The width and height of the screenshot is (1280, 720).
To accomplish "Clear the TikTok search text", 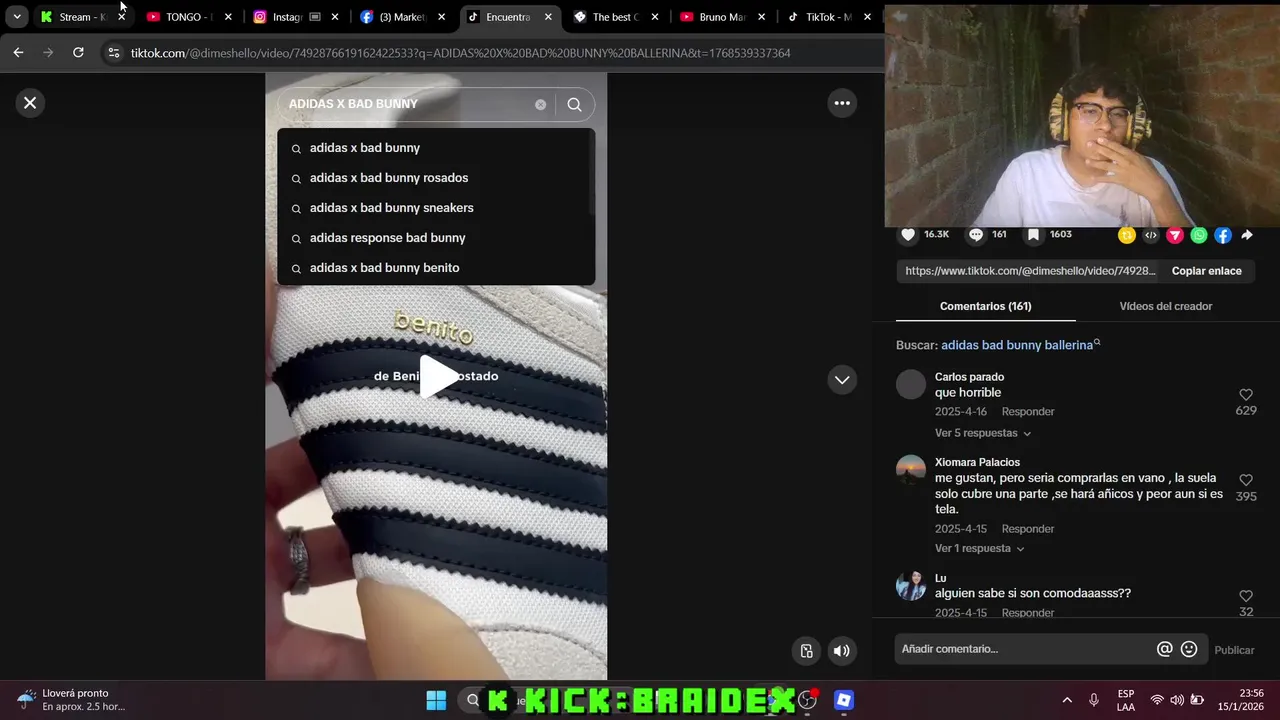I will [x=540, y=104].
